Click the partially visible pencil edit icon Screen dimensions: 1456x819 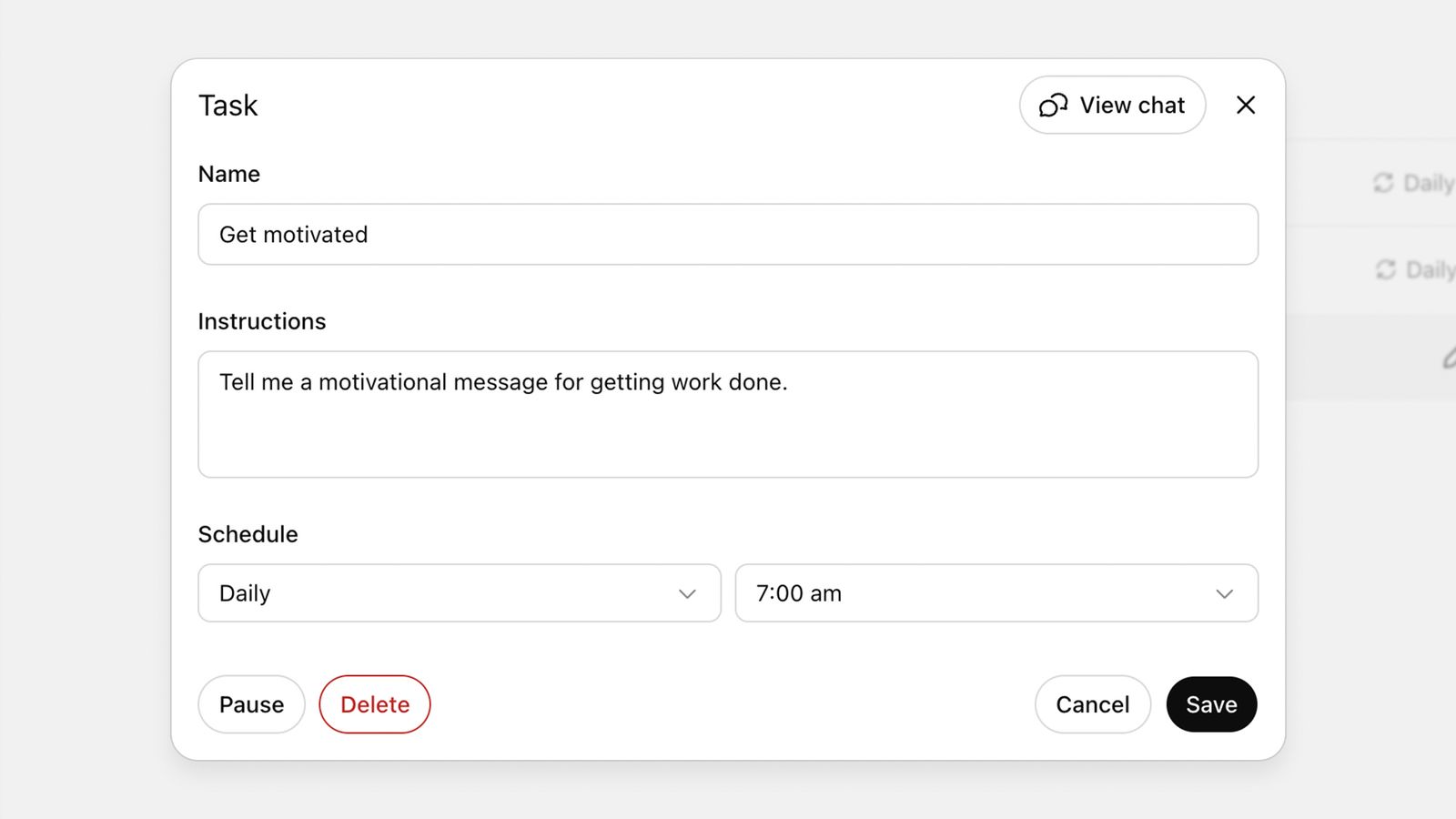tap(1449, 359)
